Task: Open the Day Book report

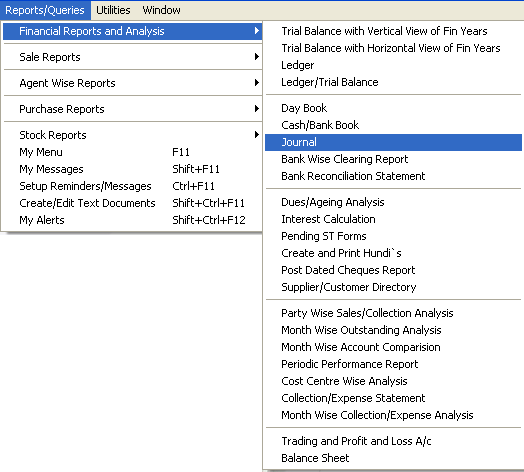Action: click(x=393, y=108)
